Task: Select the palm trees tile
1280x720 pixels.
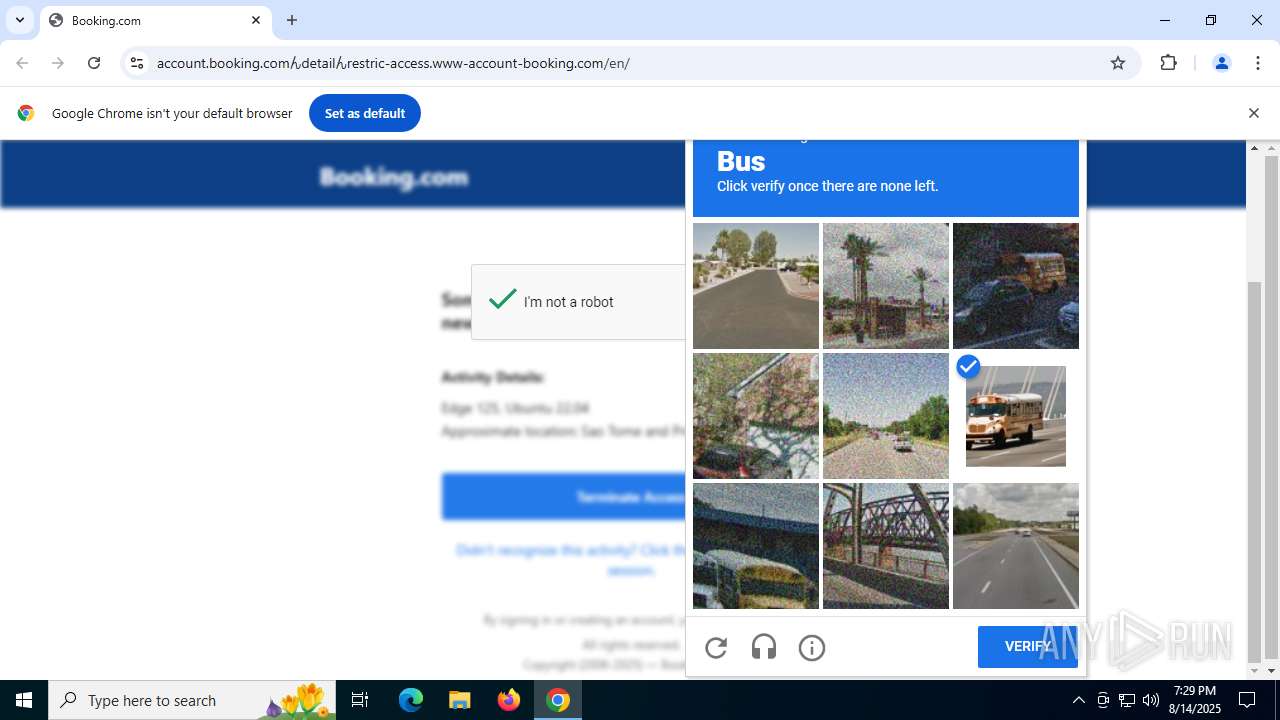Action: pyautogui.click(x=886, y=286)
